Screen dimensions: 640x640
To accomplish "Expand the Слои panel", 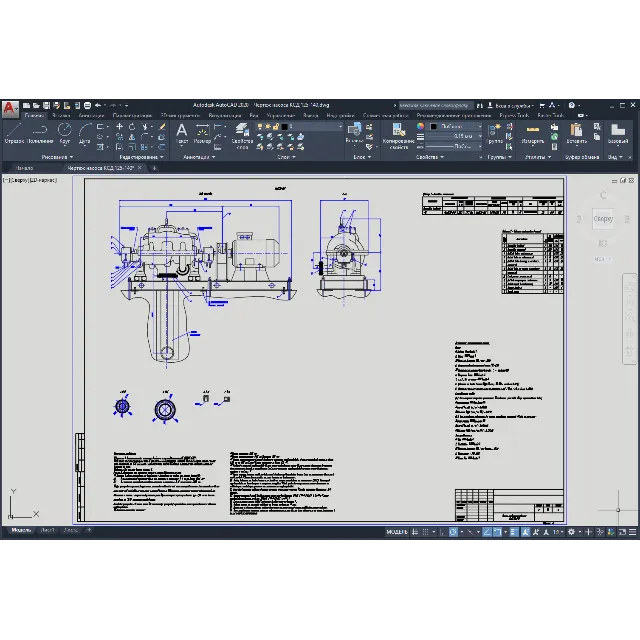I will pyautogui.click(x=286, y=157).
